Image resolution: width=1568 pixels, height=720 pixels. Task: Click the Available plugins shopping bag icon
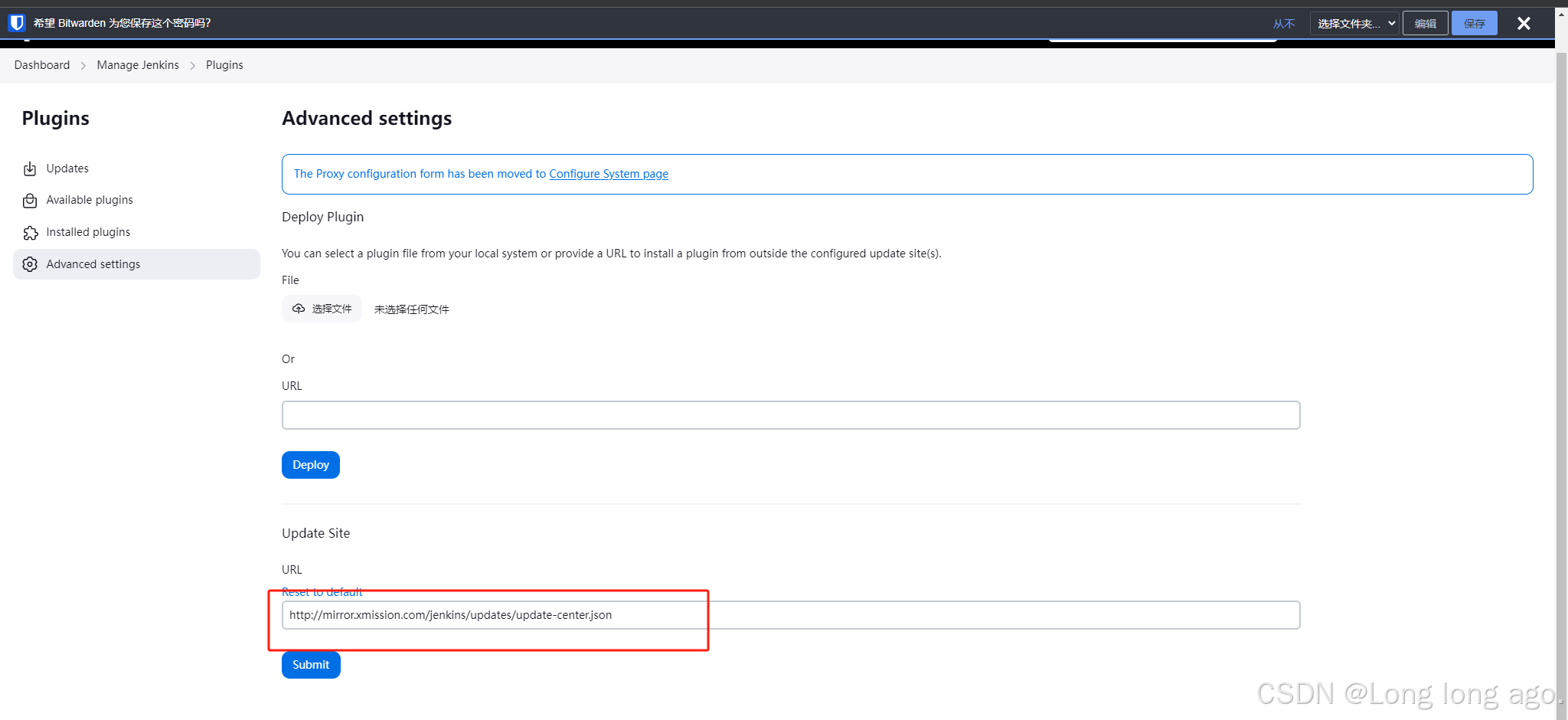click(x=30, y=201)
